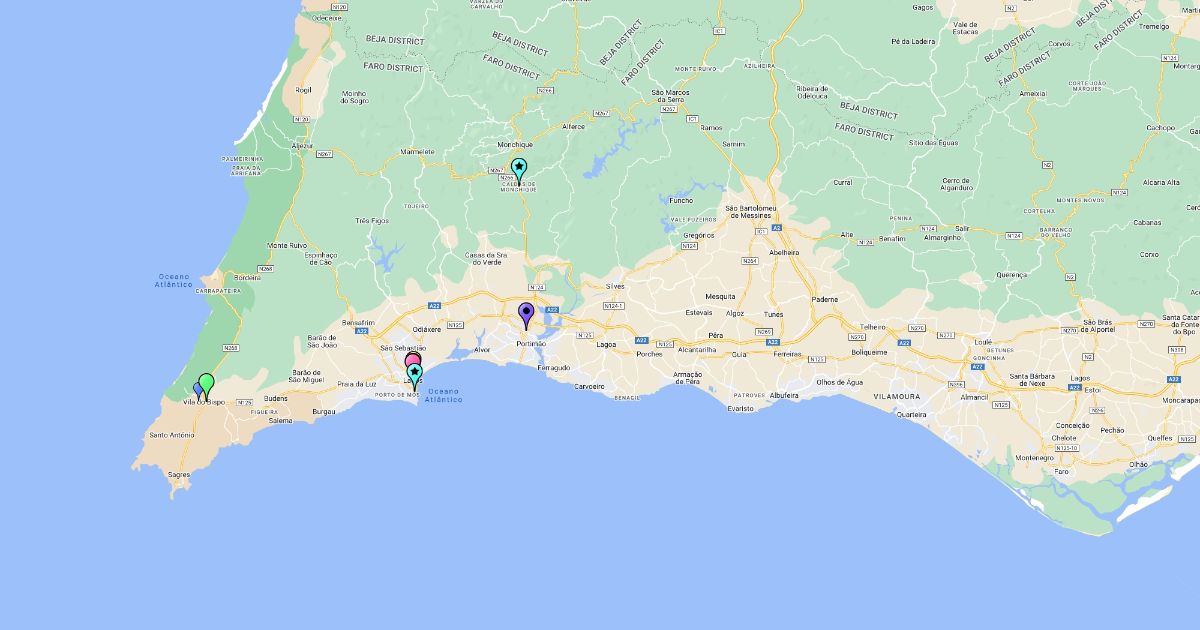This screenshot has width=1200, height=630.
Task: Click the Marmelete label
Action: coord(416,152)
